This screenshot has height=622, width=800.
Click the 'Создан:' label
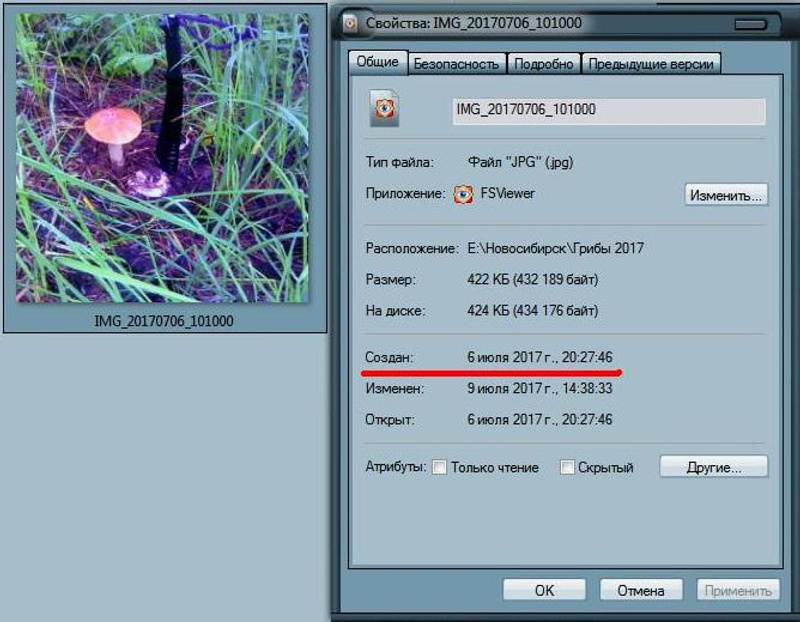(x=389, y=357)
